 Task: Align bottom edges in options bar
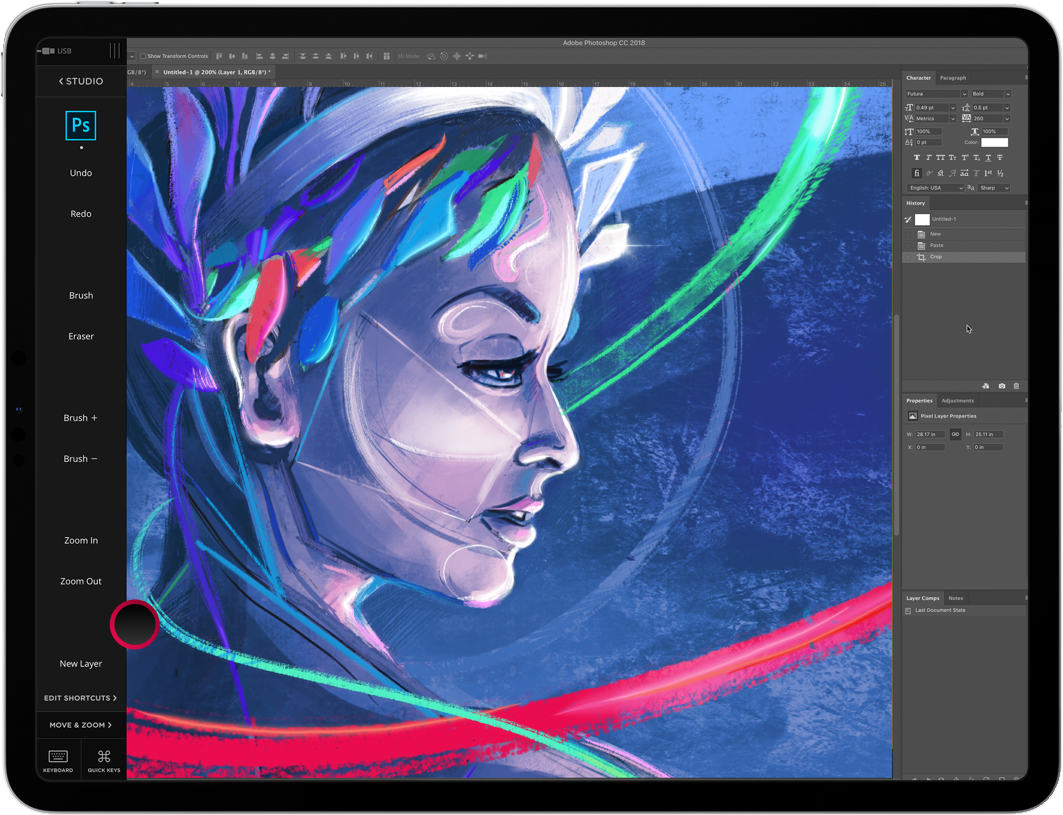tap(245, 56)
